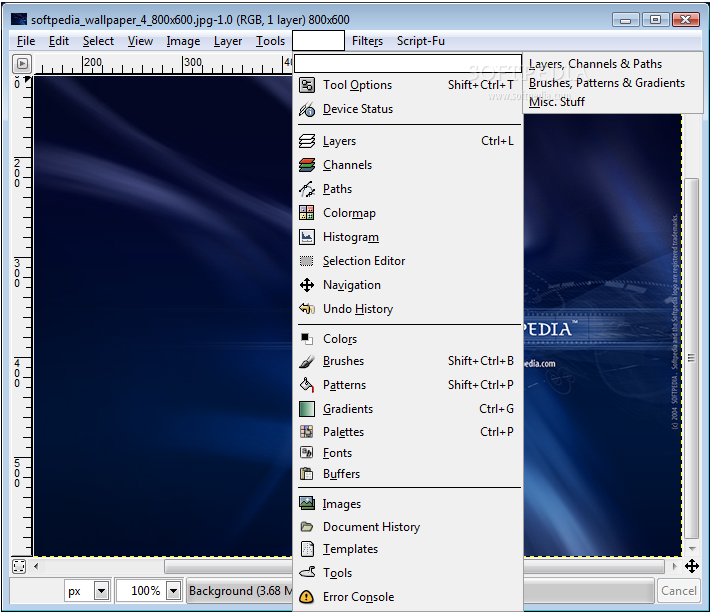Open the Edit menu

(x=59, y=41)
